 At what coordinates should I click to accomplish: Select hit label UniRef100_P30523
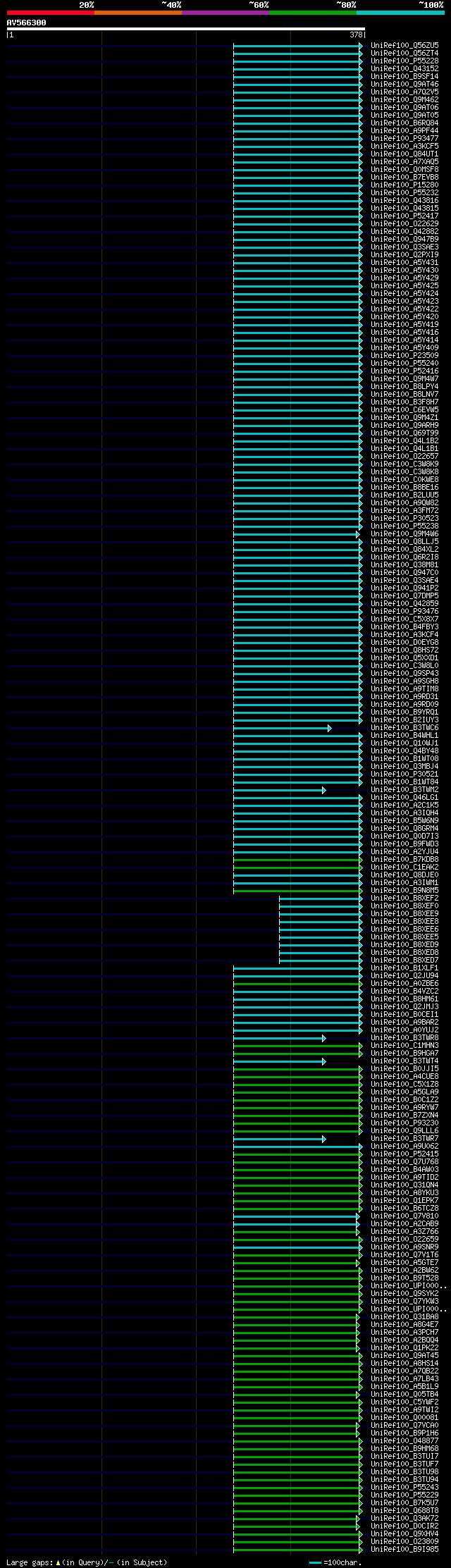tap(404, 518)
